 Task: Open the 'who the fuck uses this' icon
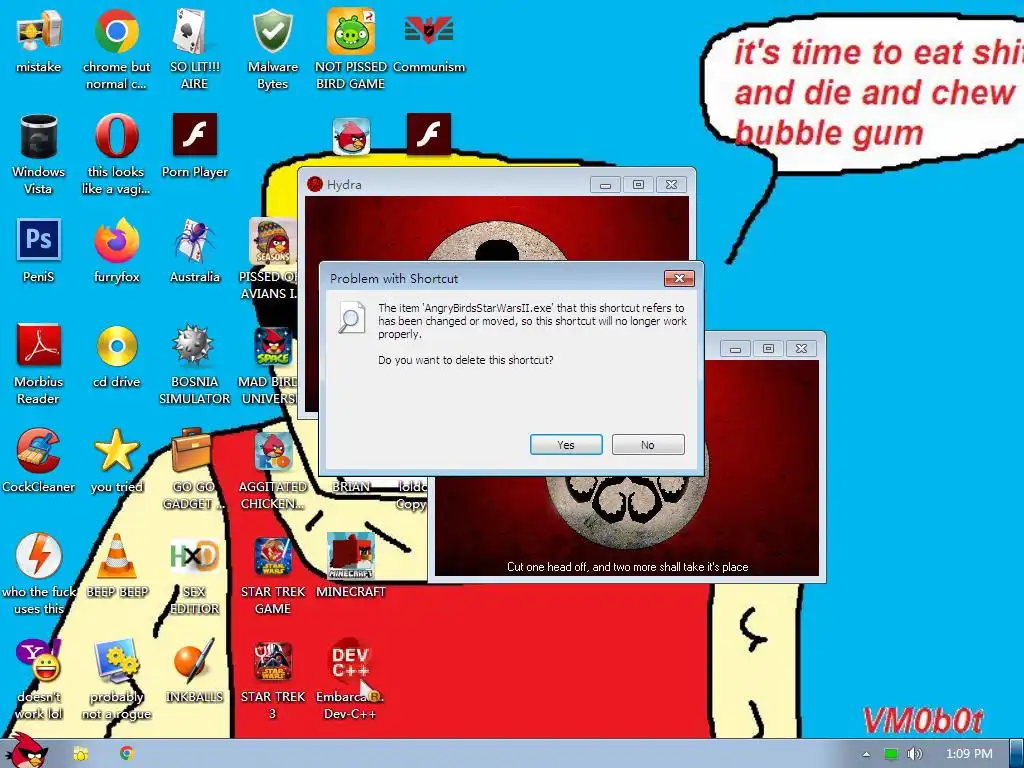pos(39,574)
